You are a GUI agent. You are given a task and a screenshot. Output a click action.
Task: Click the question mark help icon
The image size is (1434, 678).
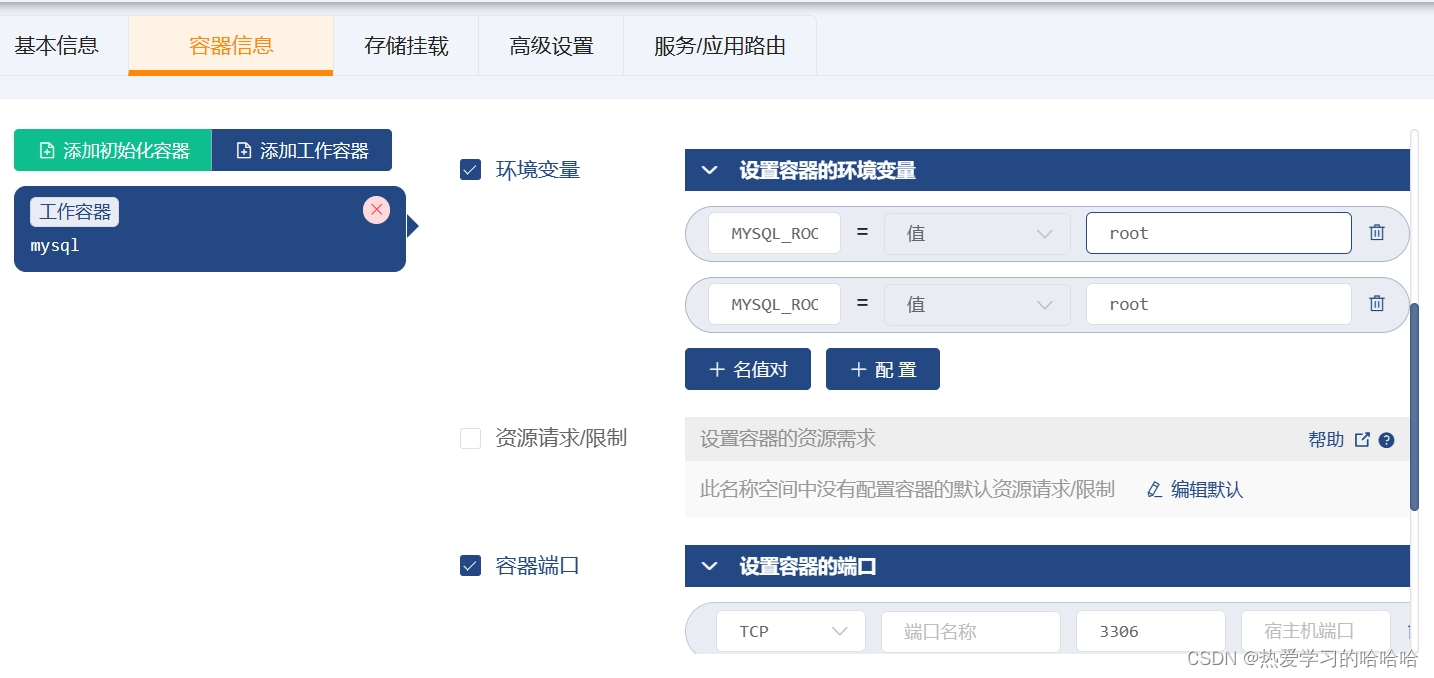pyautogui.click(x=1386, y=439)
